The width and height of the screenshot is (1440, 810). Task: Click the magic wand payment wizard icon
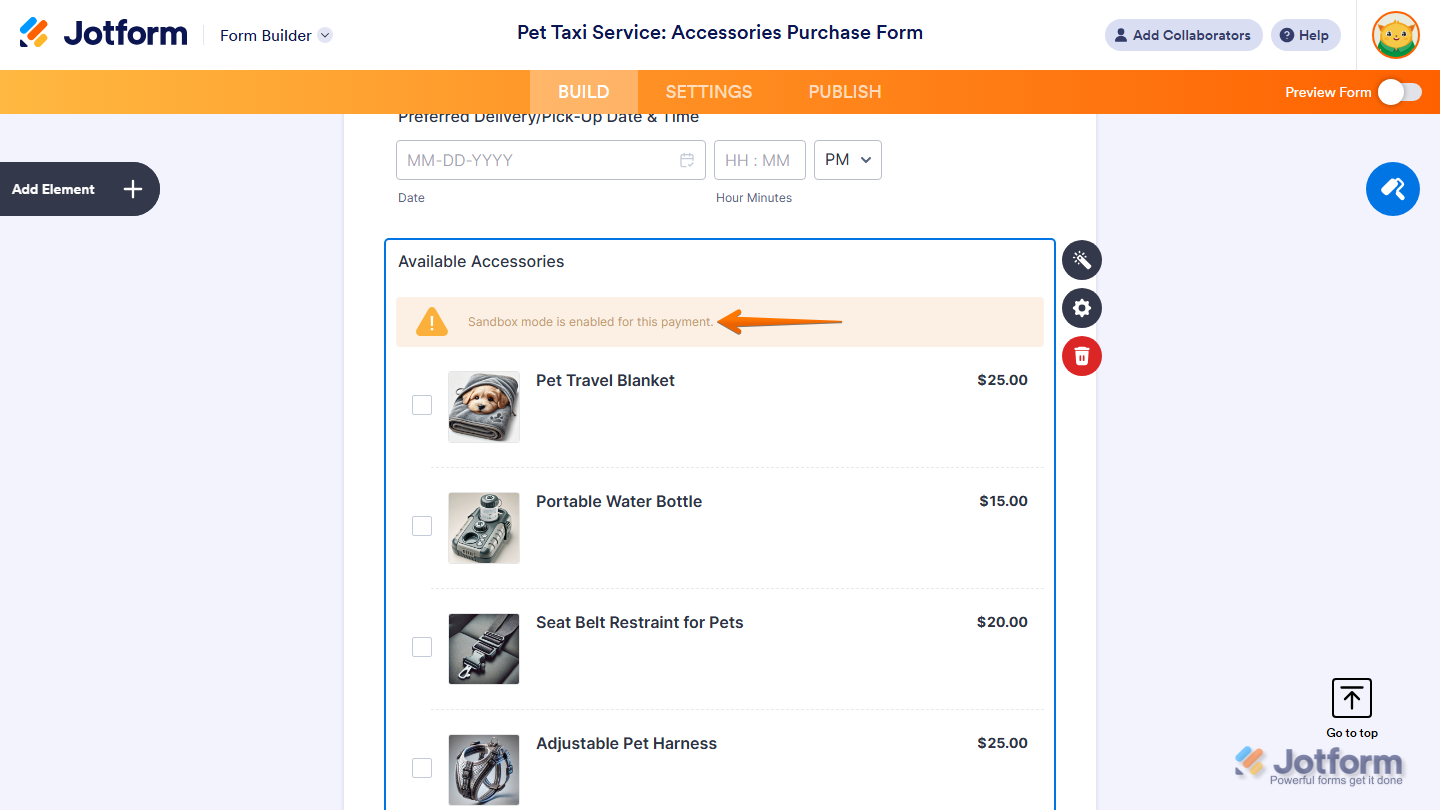point(1081,260)
